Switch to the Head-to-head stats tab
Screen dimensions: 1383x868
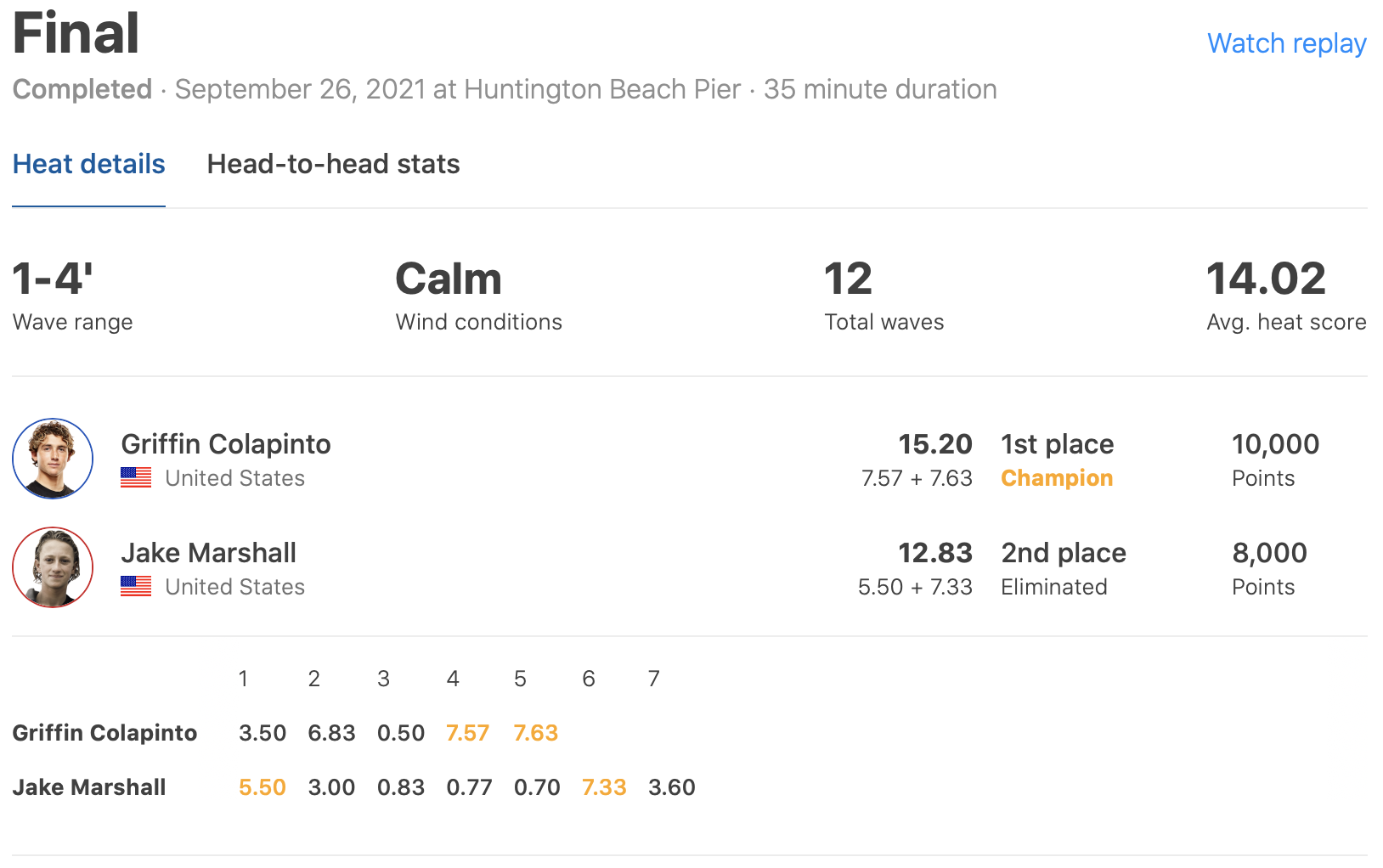tap(333, 164)
